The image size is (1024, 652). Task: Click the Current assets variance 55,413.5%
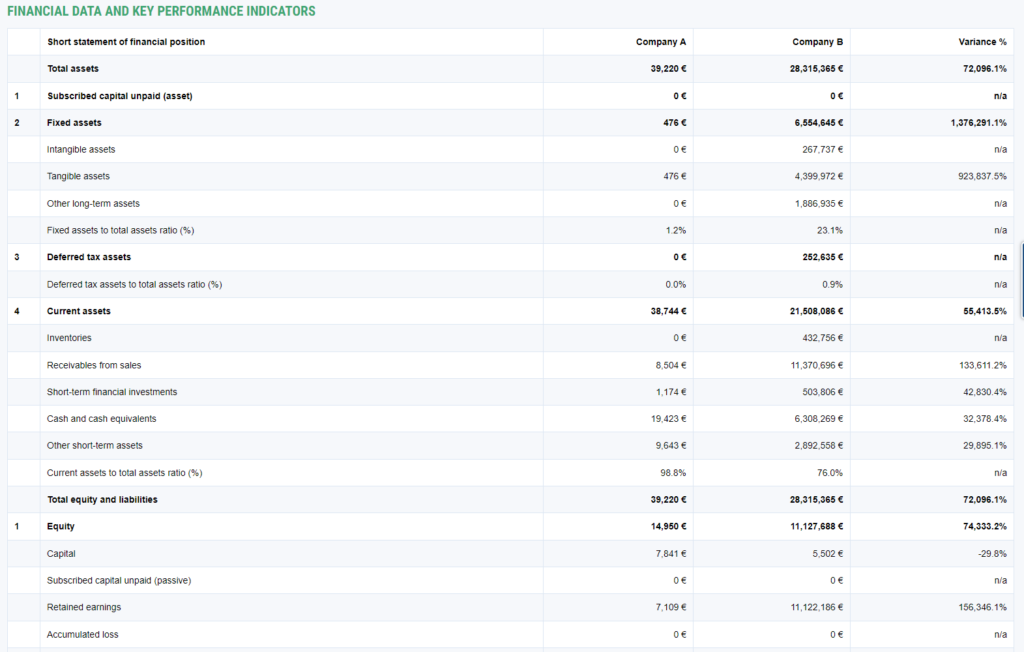coord(985,312)
